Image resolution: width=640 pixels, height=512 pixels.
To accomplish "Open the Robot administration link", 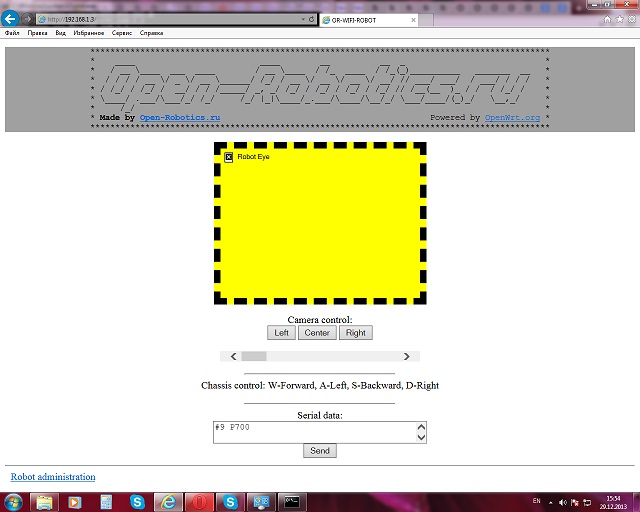I will [53, 477].
